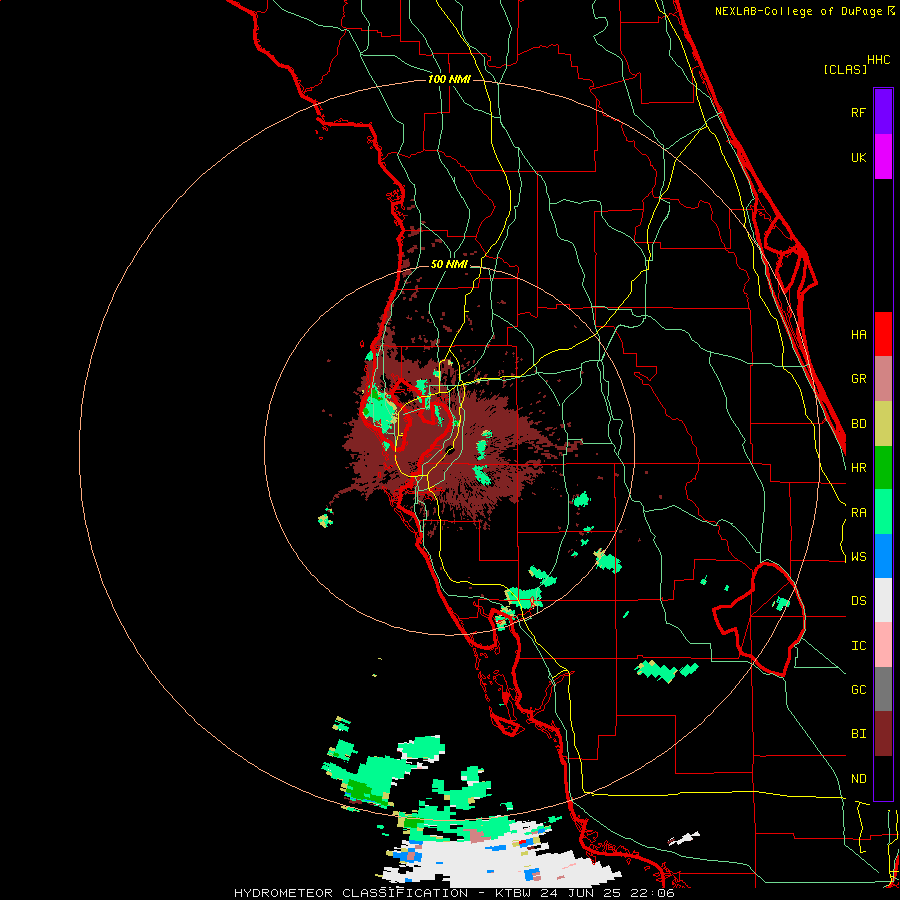Click the BD legend label
Image resolution: width=900 pixels, height=900 pixels.
[x=858, y=424]
